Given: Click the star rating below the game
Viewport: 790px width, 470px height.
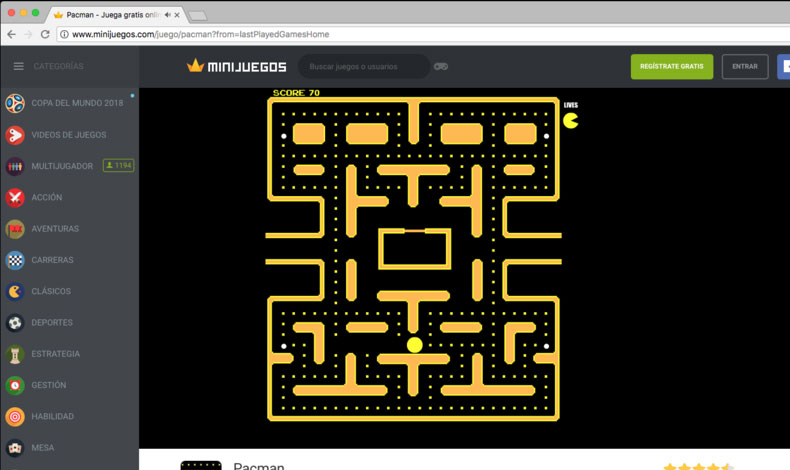Looking at the screenshot, I should (x=699, y=467).
